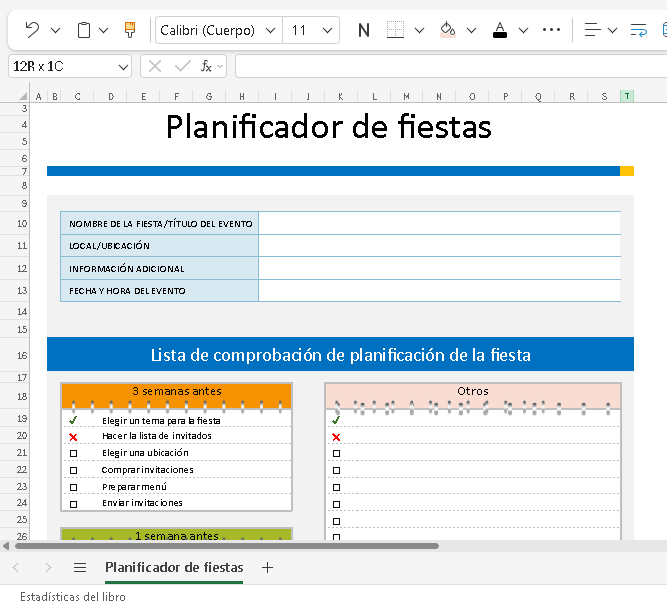Toggle checkbox next to Enviar invitaciones
The height and width of the screenshot is (607, 667).
[73, 503]
